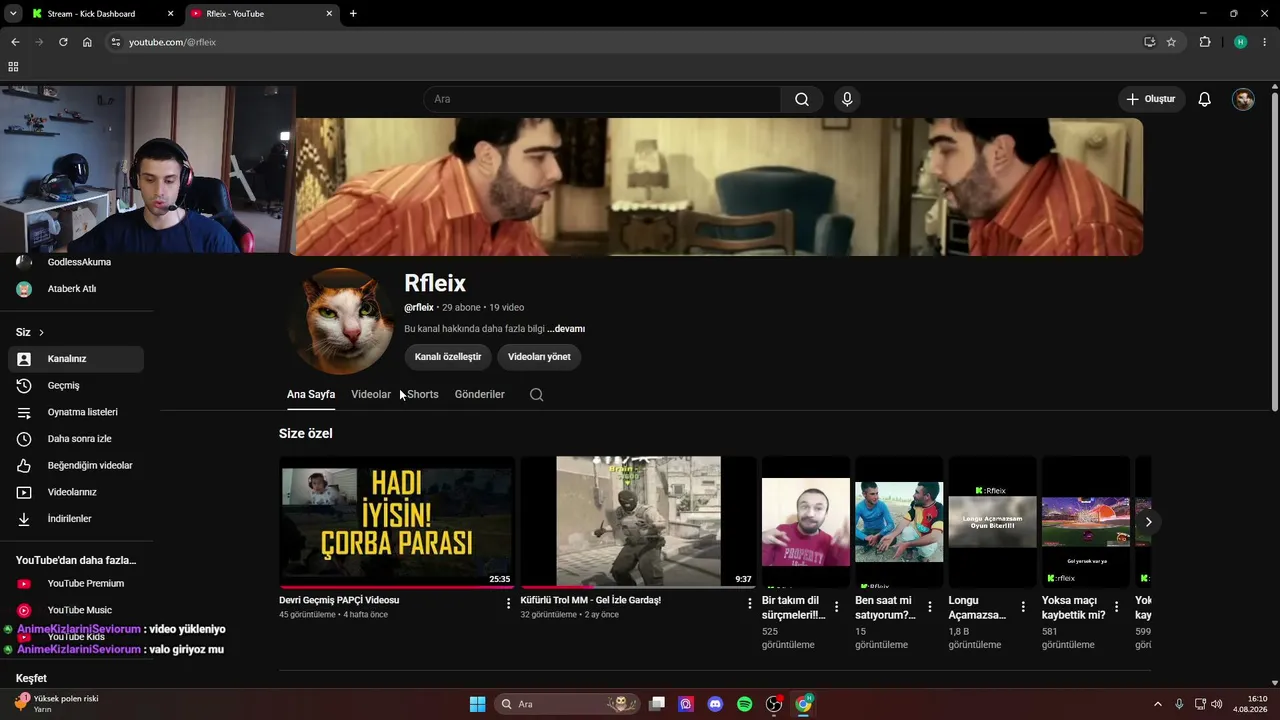
Task: Open YouTube notifications bell
Action: point(1205,99)
